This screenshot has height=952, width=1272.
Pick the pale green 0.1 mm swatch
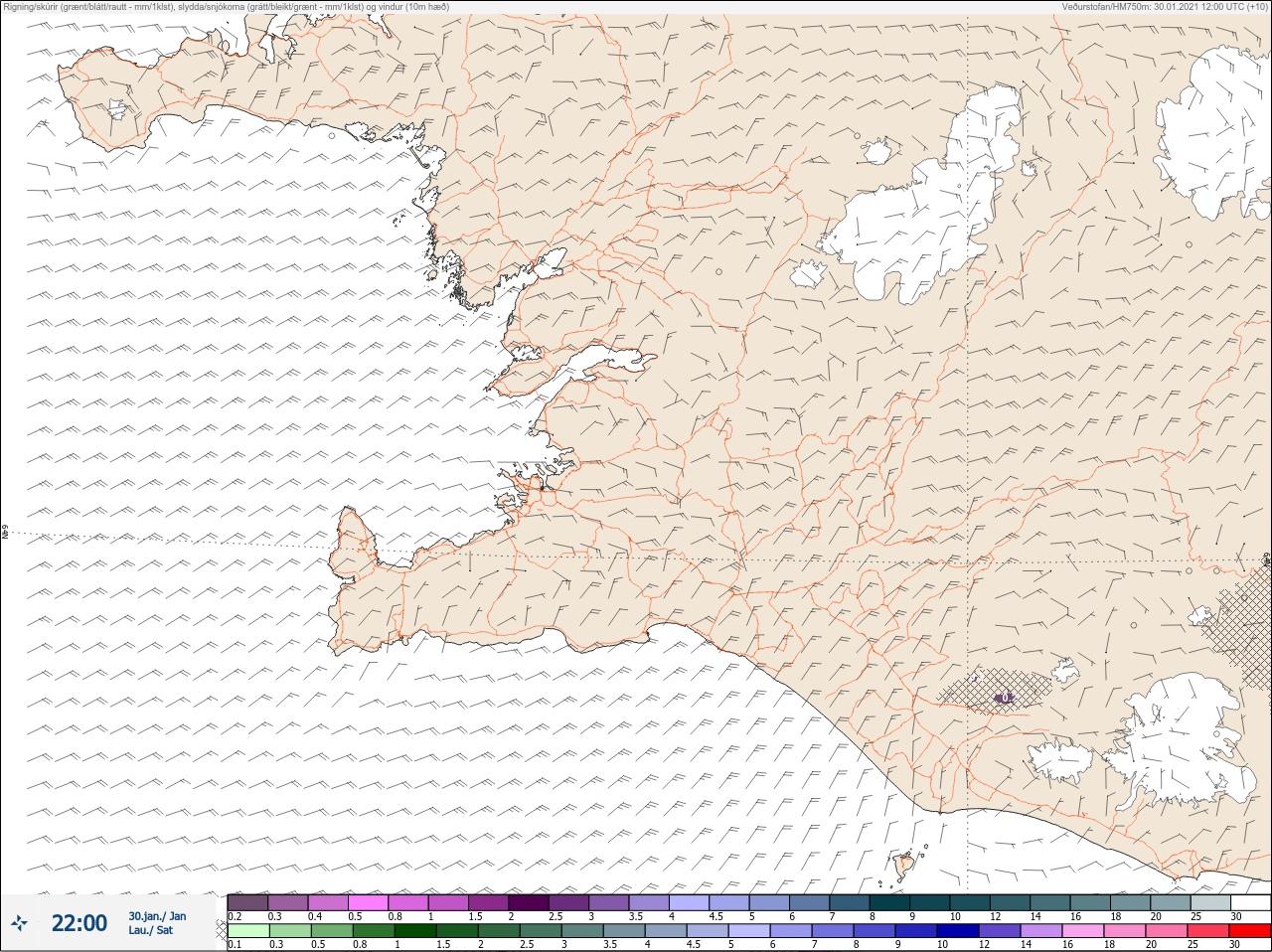click(x=247, y=931)
